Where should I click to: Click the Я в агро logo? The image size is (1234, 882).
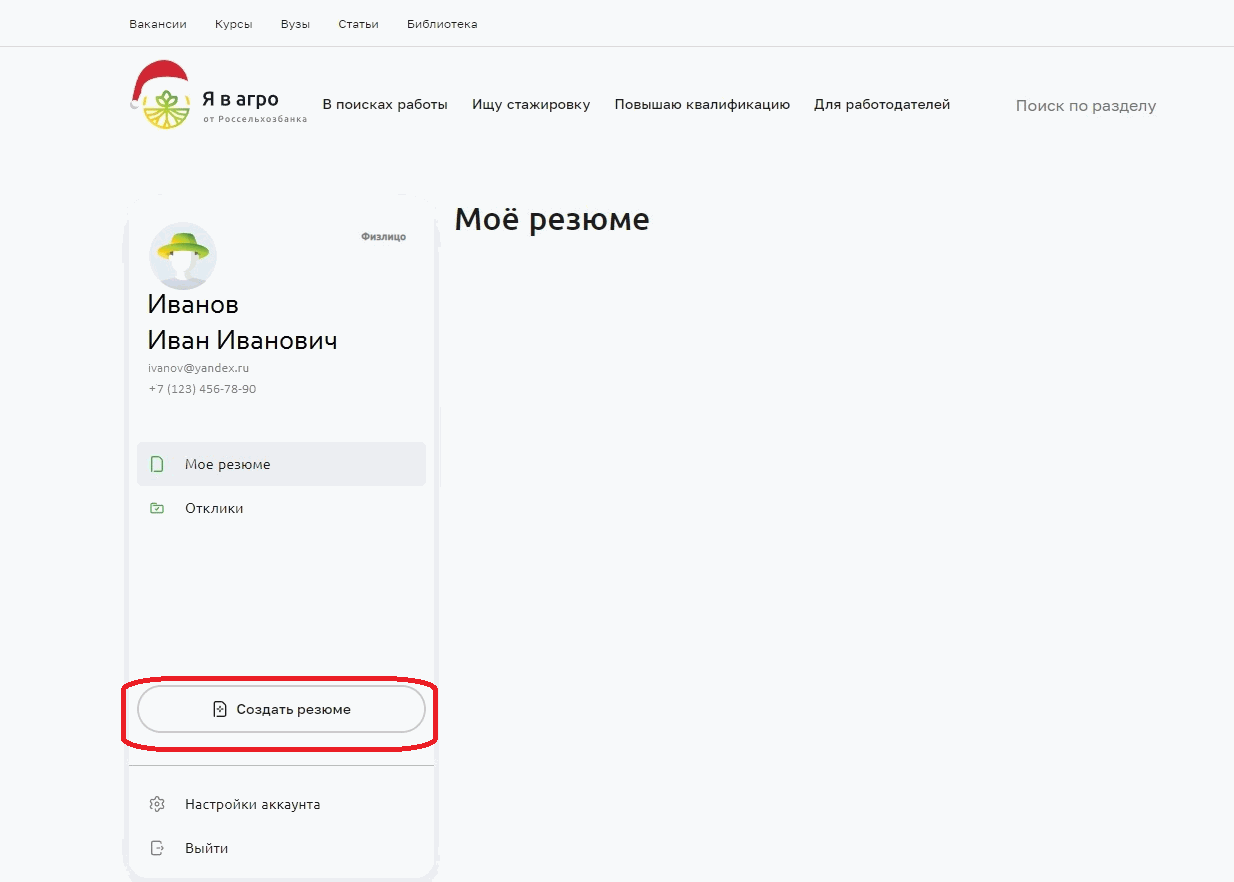(x=218, y=103)
